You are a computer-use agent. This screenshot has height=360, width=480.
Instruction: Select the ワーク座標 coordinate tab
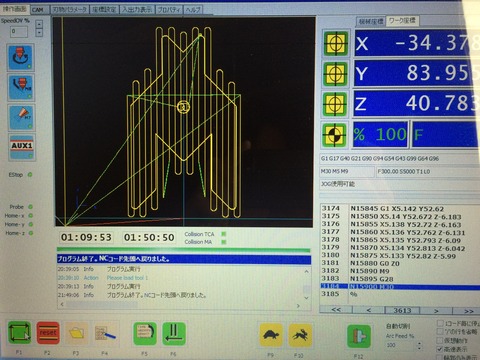click(x=402, y=21)
